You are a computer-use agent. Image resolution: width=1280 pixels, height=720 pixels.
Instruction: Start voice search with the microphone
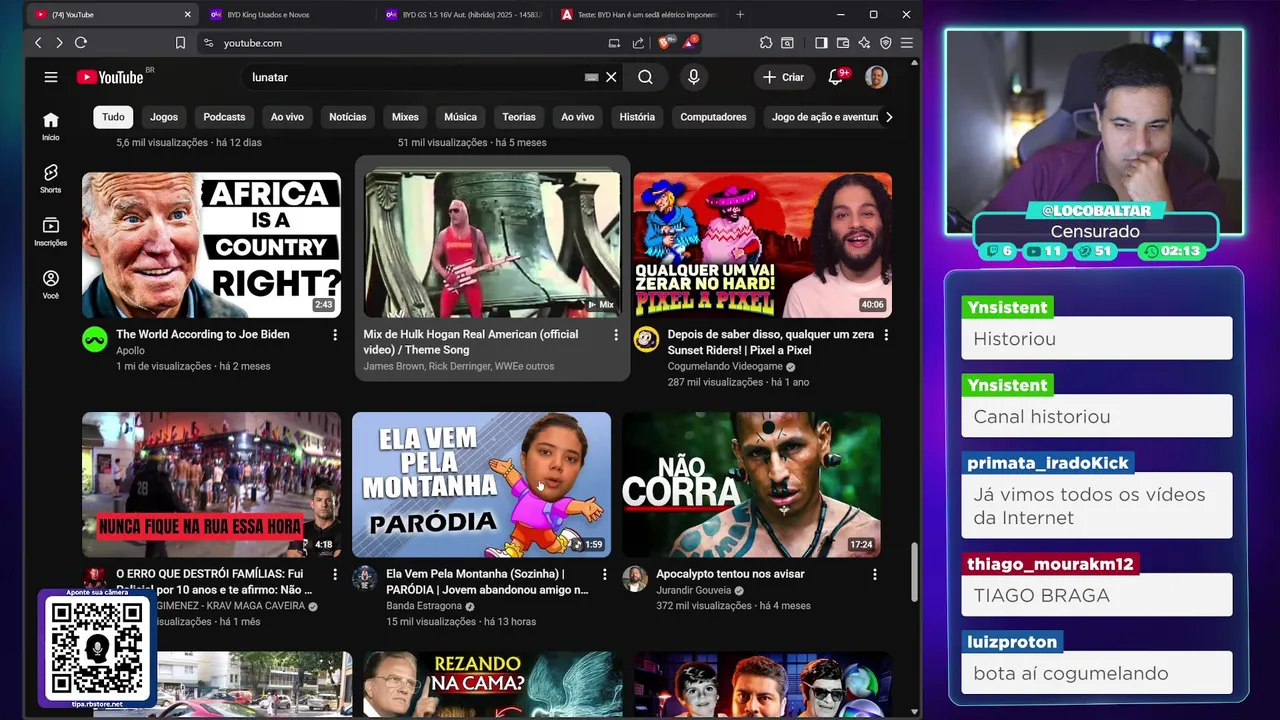[x=693, y=77]
